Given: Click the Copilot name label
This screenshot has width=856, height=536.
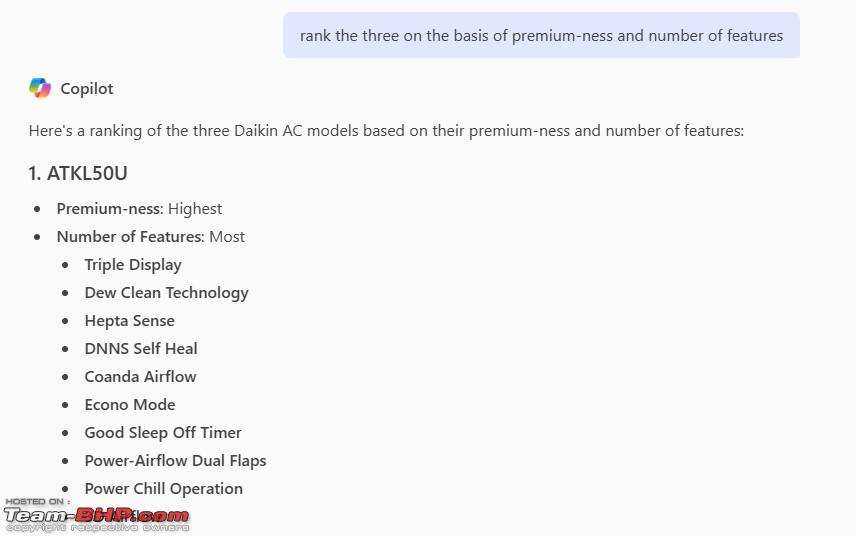Looking at the screenshot, I should (x=87, y=88).
